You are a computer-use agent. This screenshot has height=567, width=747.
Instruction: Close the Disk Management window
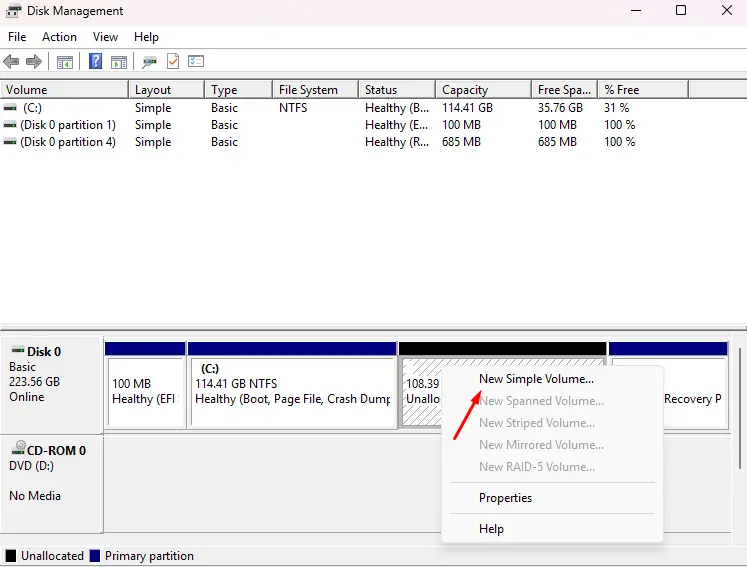click(727, 10)
